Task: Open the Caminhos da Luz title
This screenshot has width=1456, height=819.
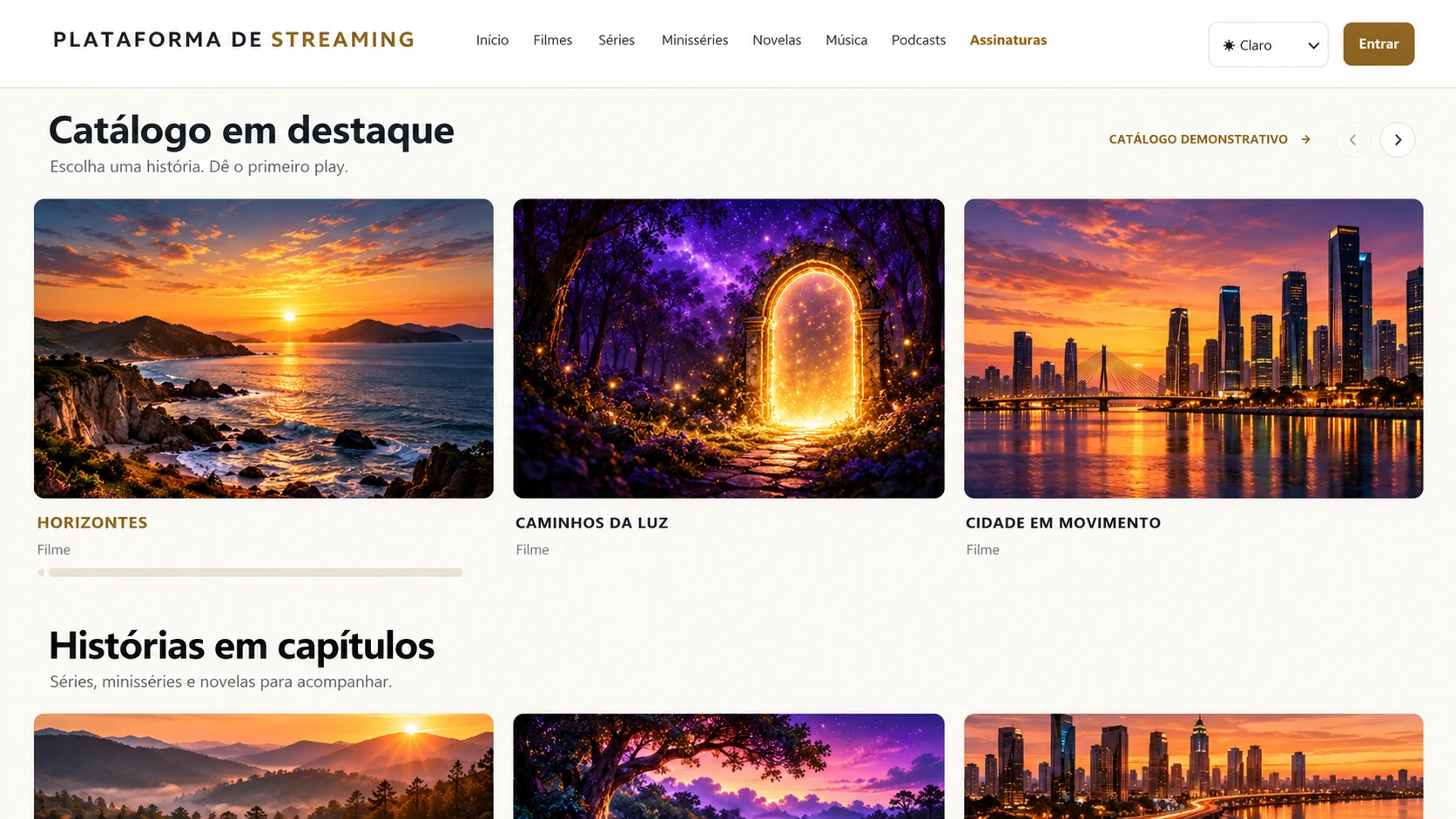Action: pyautogui.click(x=591, y=523)
